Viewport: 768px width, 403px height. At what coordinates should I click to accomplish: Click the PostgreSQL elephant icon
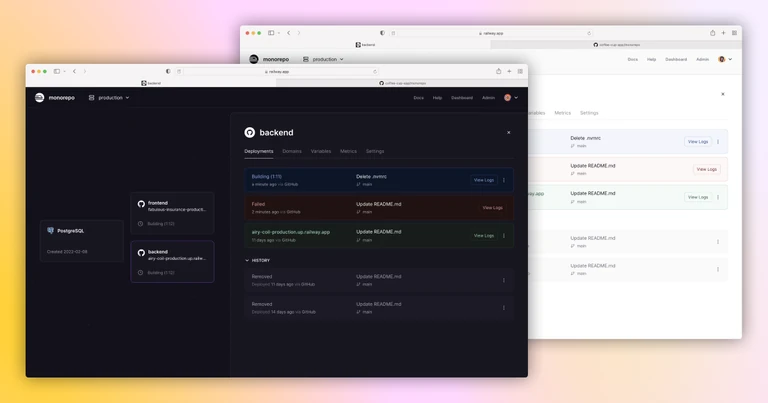point(50,231)
